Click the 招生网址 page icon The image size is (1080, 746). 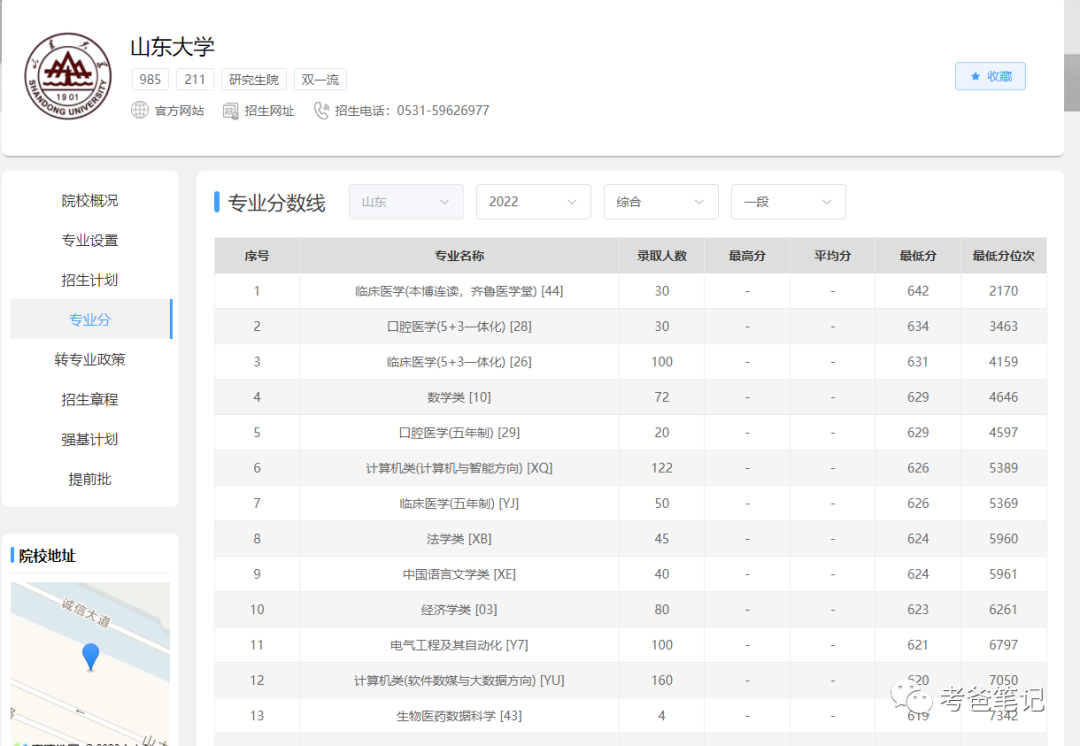tap(231, 110)
